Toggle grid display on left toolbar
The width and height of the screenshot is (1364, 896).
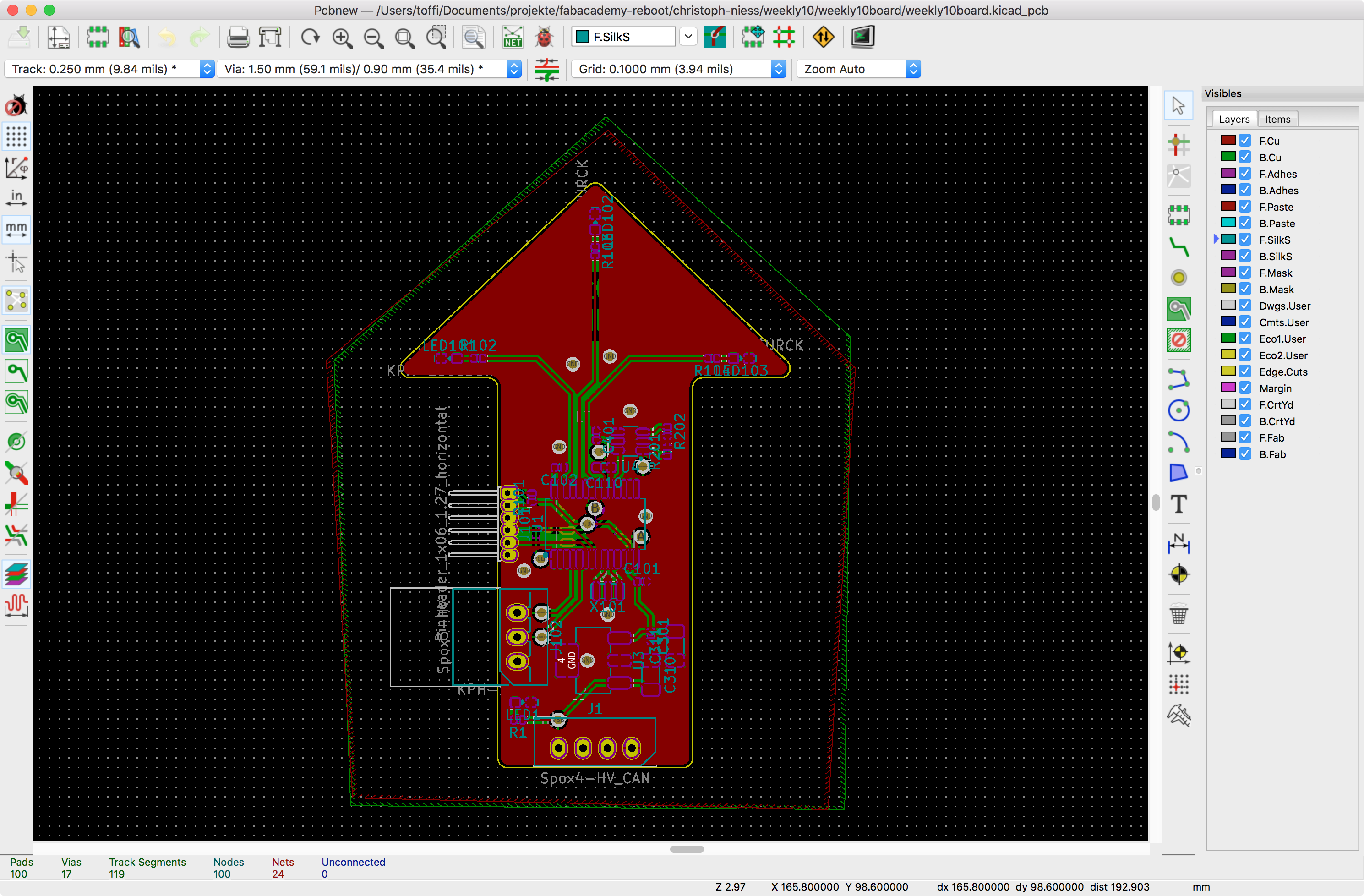click(16, 137)
